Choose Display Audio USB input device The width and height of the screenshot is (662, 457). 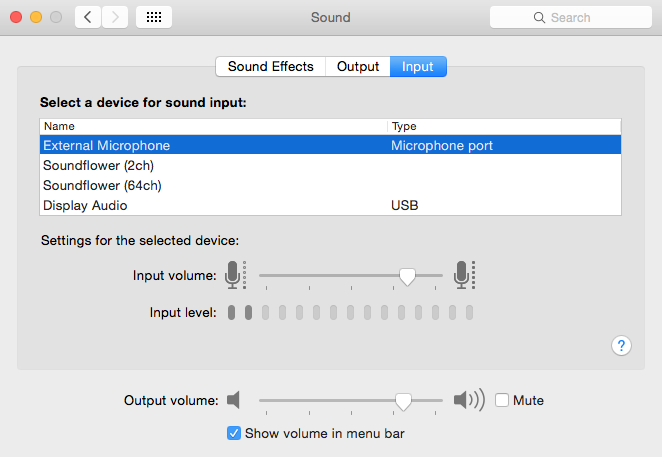(x=85, y=205)
